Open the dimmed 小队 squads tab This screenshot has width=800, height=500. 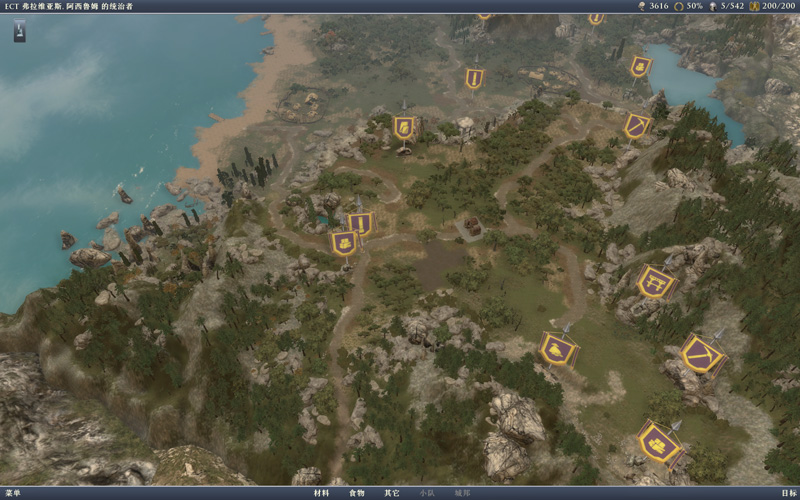(x=427, y=493)
